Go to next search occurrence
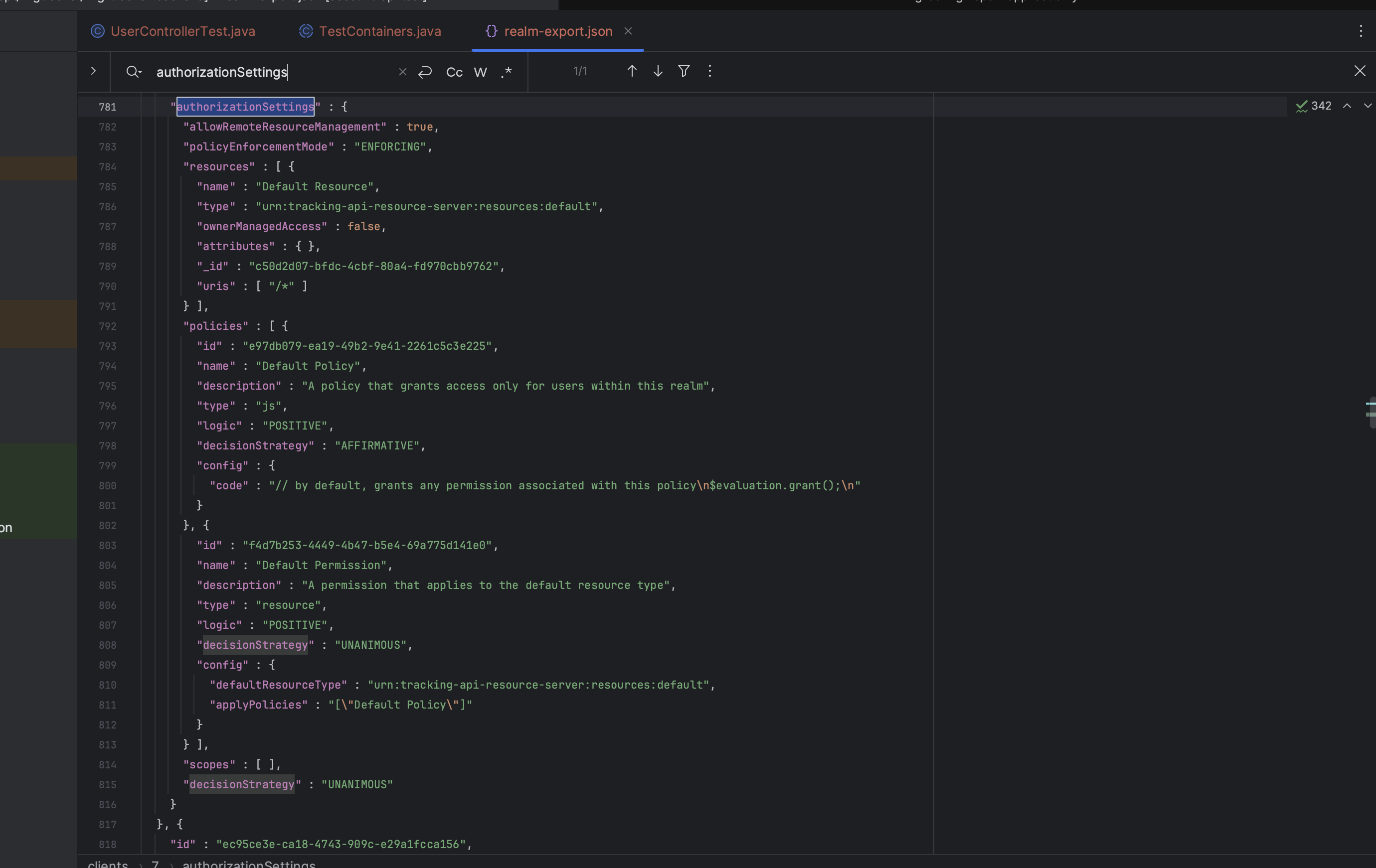Screen dimensions: 1376x868 pos(658,71)
